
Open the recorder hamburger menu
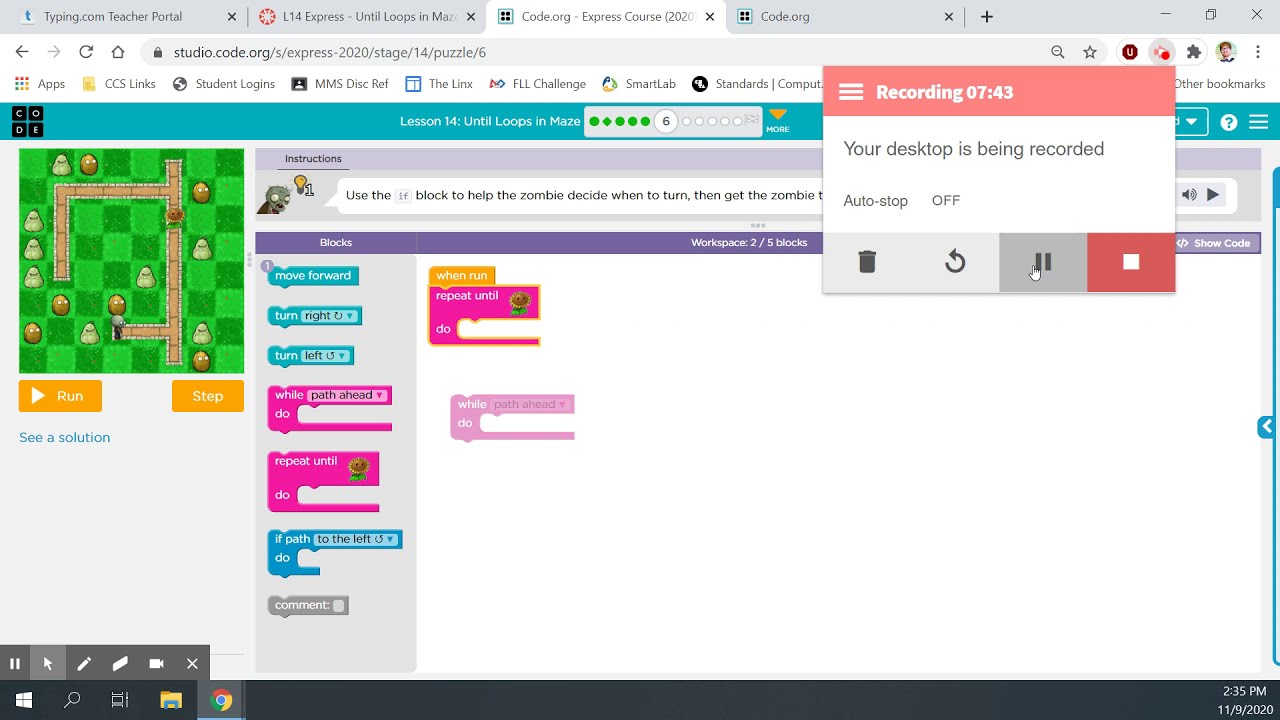(x=851, y=92)
